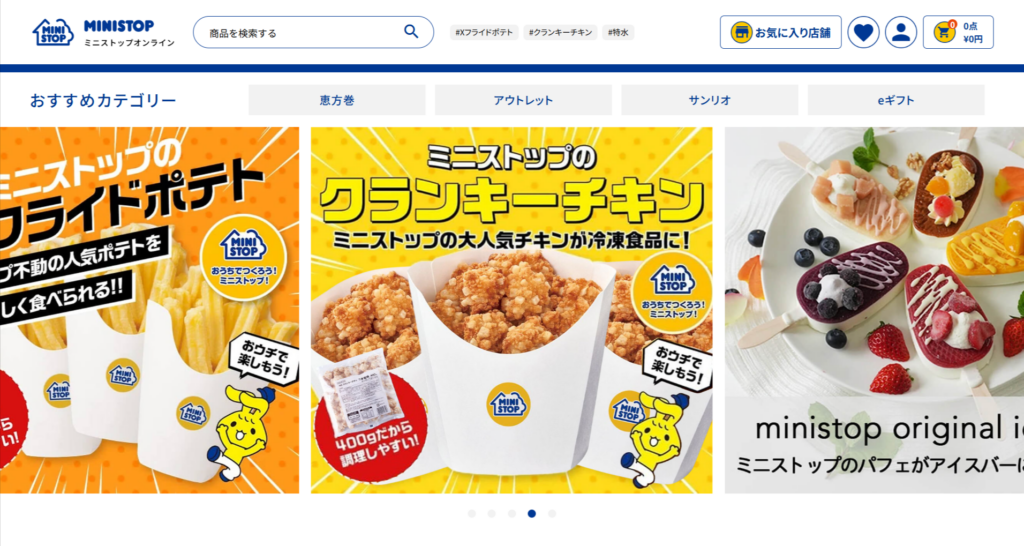Screen dimensions: 1024x546
Task: Go to first carousel slide dot
Action: tap(472, 513)
